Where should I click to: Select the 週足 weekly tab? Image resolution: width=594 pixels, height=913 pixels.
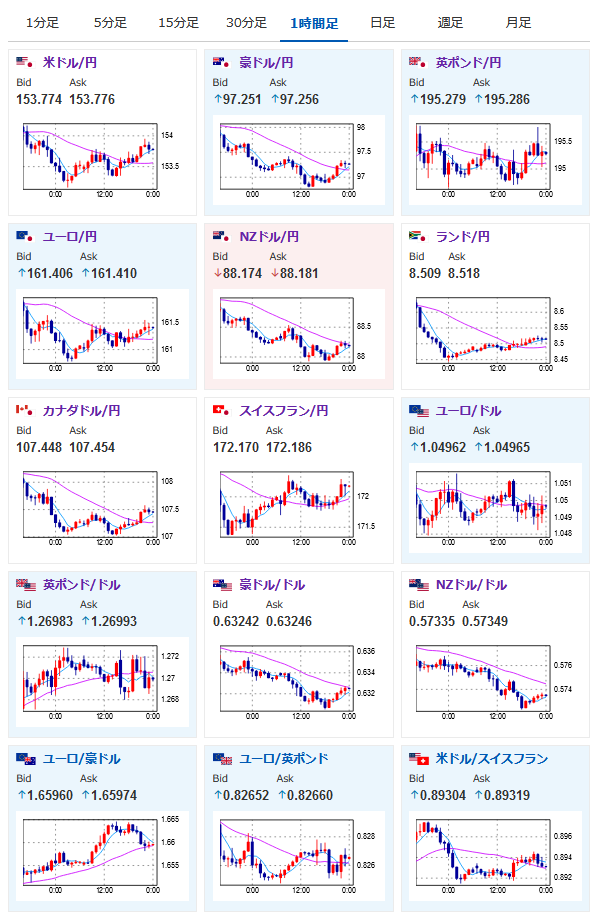click(x=450, y=23)
